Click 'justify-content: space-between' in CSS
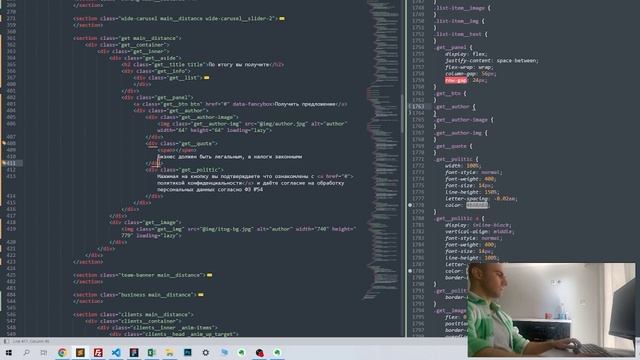This screenshot has width=640, height=360. pyautogui.click(x=491, y=61)
